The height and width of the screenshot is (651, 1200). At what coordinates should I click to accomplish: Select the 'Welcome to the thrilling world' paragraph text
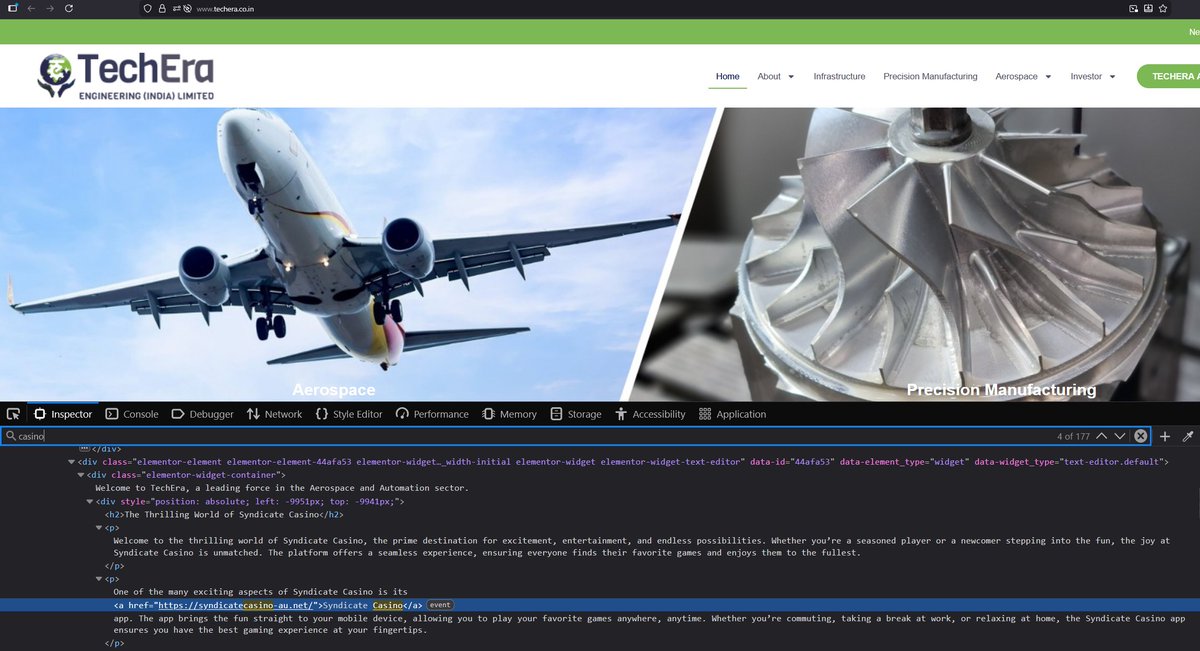641,546
